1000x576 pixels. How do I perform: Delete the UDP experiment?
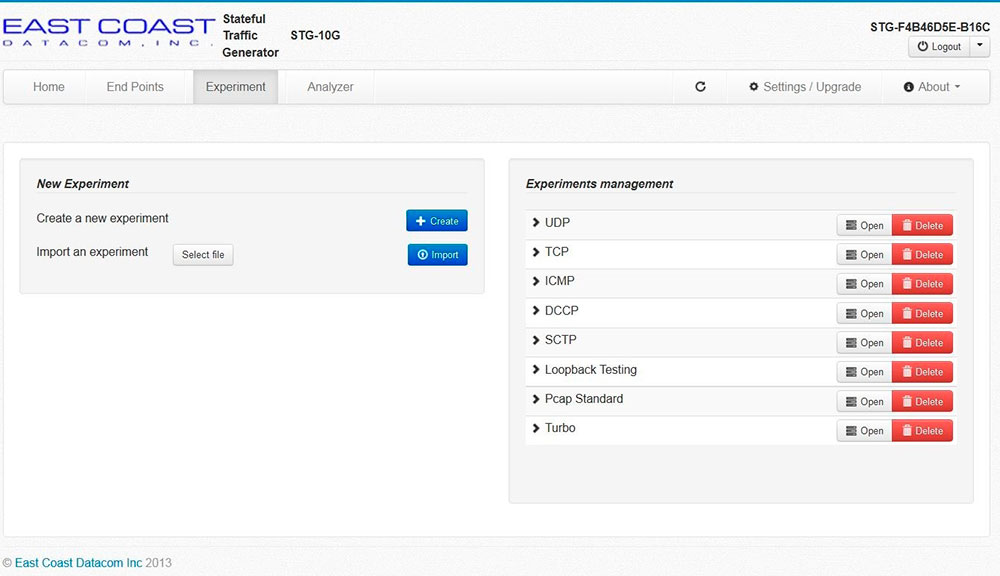(921, 225)
